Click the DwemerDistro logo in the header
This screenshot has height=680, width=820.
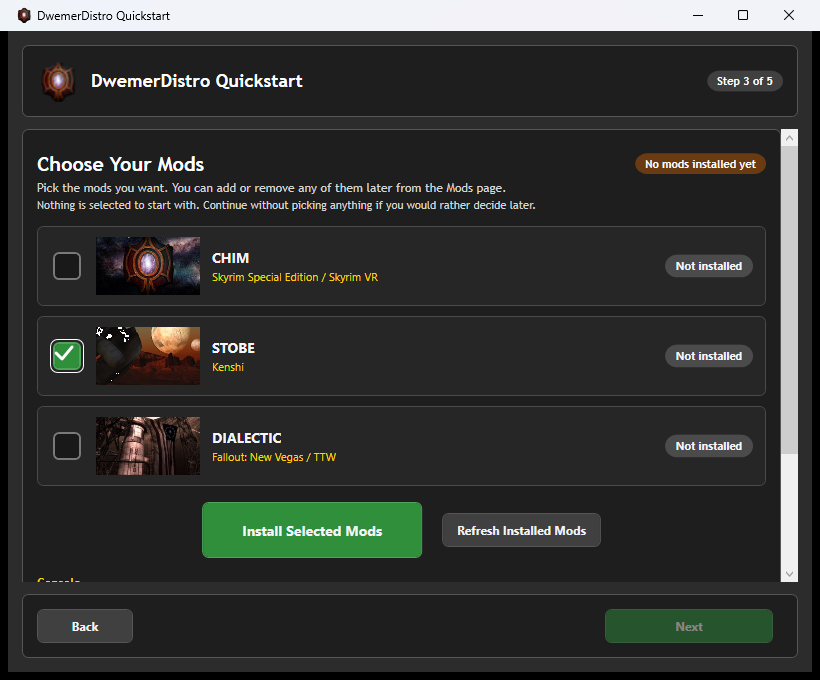click(59, 81)
